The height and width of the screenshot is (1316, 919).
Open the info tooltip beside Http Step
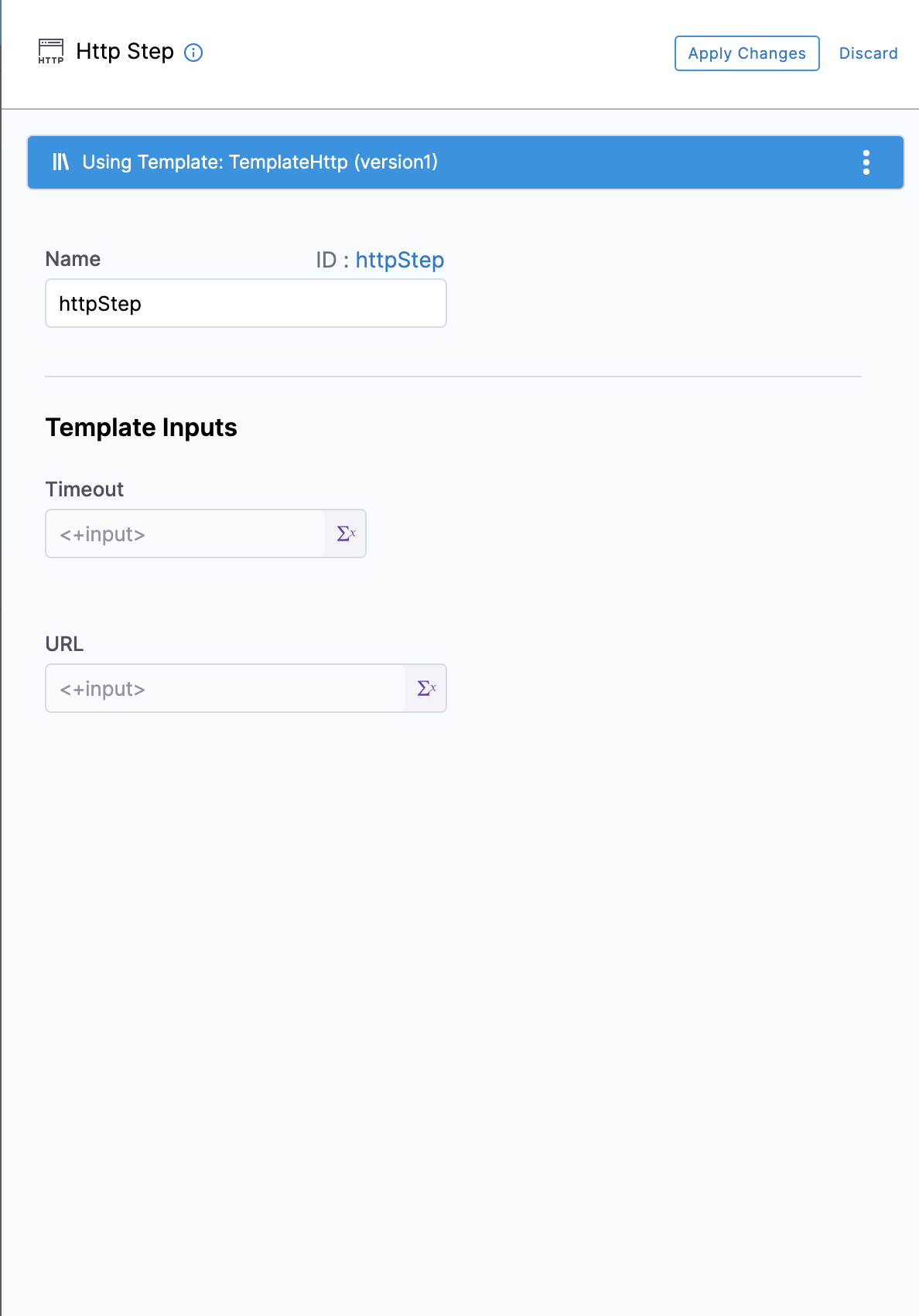tap(193, 53)
